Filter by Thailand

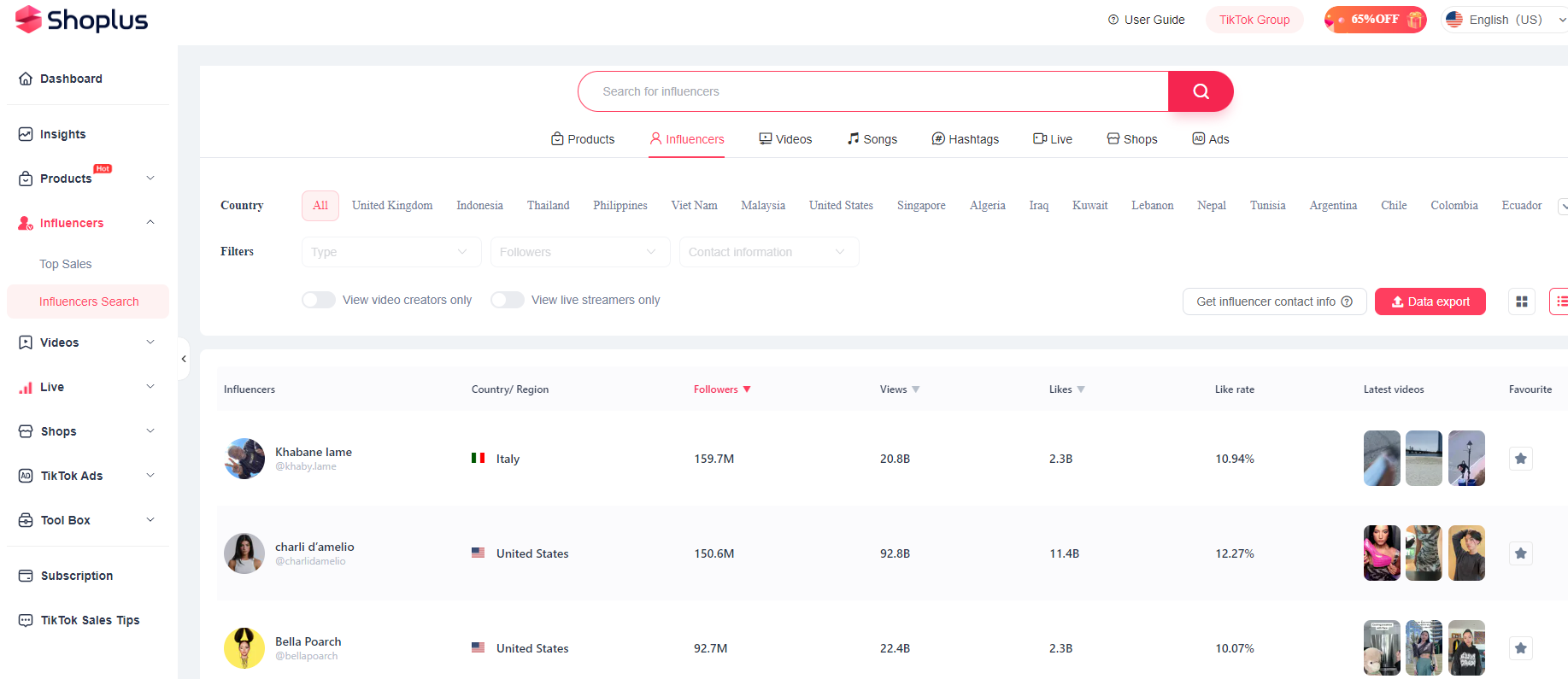pyautogui.click(x=548, y=206)
